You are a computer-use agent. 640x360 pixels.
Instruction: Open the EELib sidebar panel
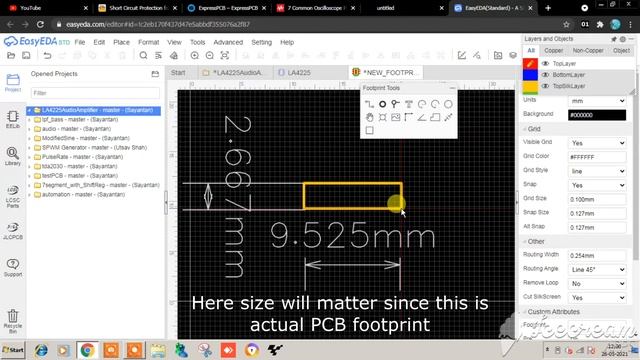click(x=13, y=120)
